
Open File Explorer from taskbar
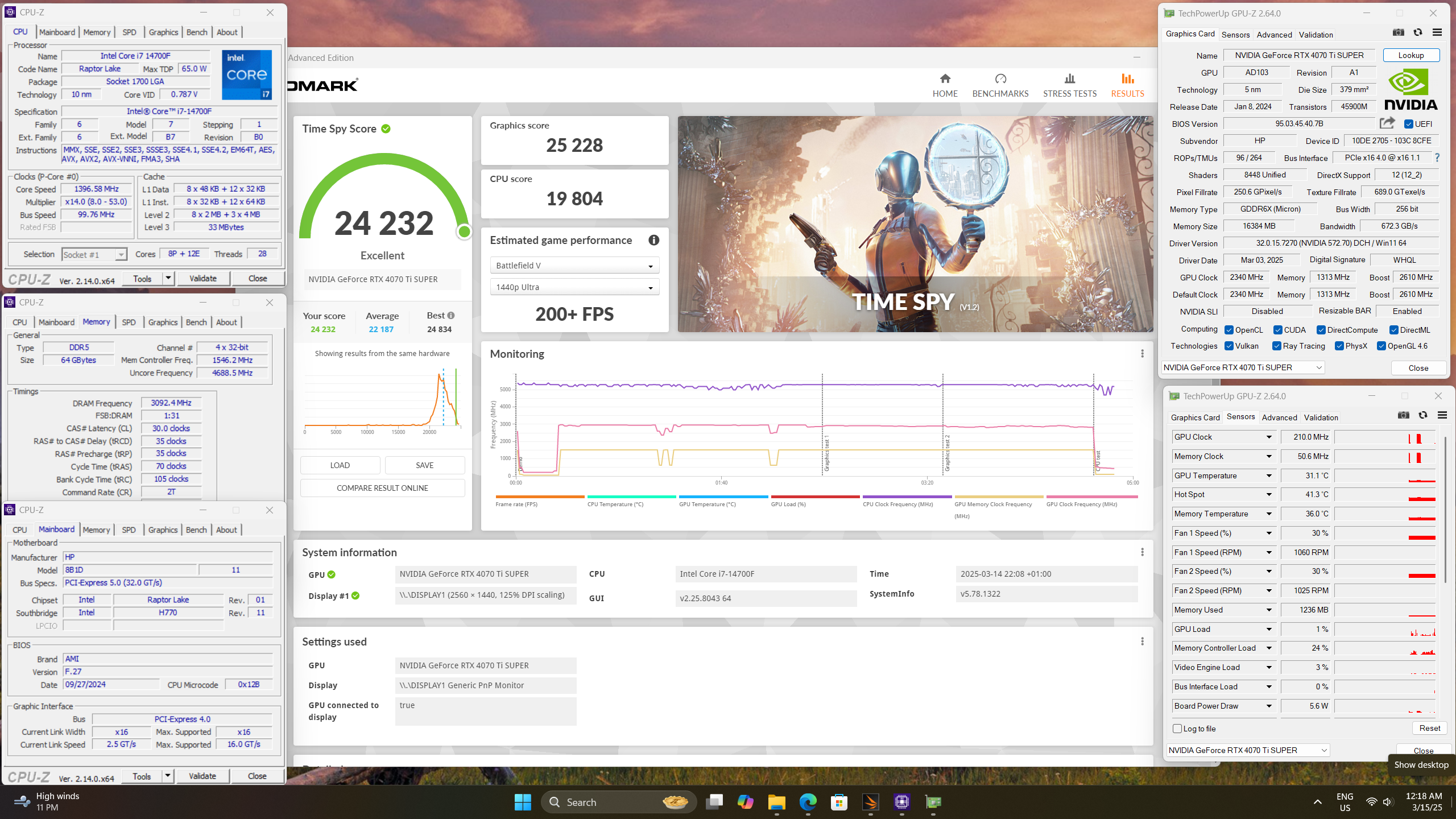click(776, 803)
